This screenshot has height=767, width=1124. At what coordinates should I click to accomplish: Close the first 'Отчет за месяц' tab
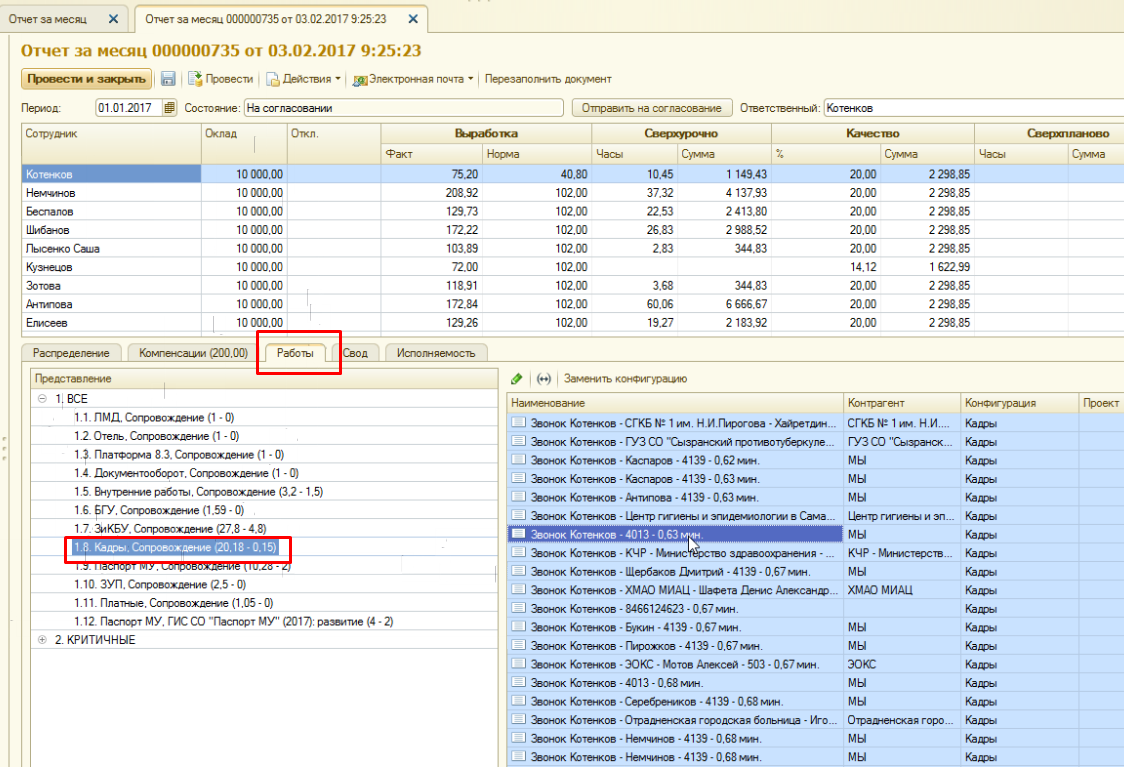point(113,19)
